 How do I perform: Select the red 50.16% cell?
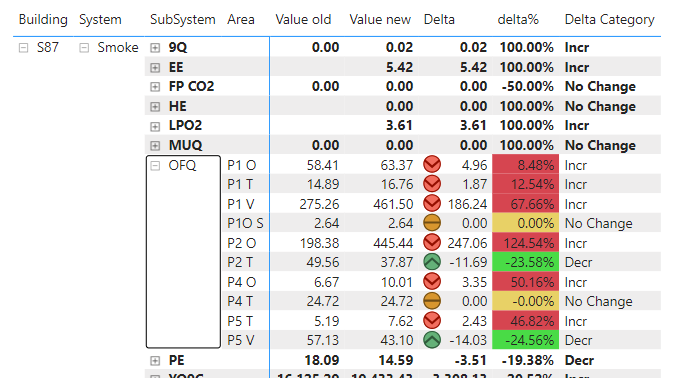tap(526, 282)
